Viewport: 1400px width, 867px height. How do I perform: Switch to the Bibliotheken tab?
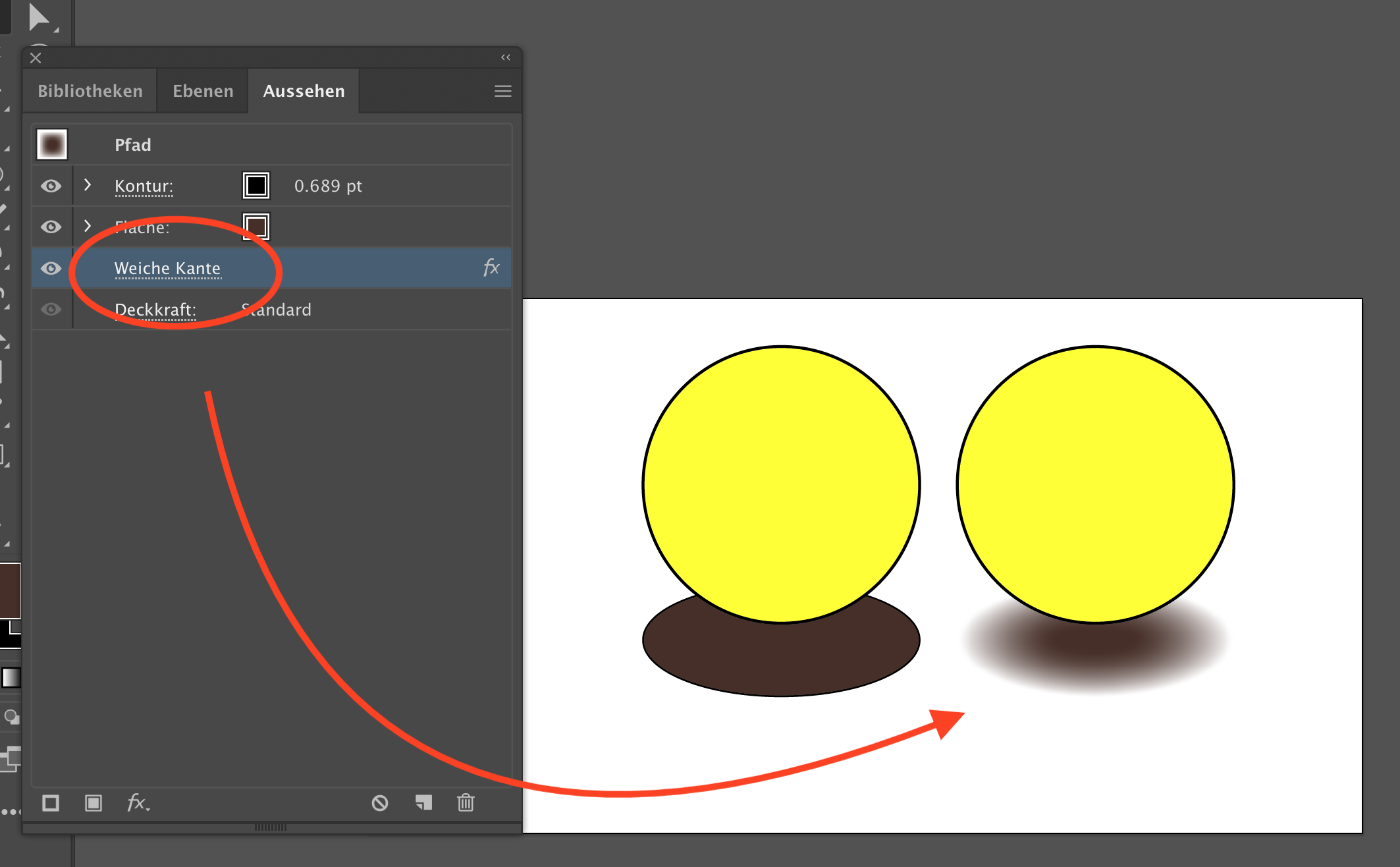(90, 91)
